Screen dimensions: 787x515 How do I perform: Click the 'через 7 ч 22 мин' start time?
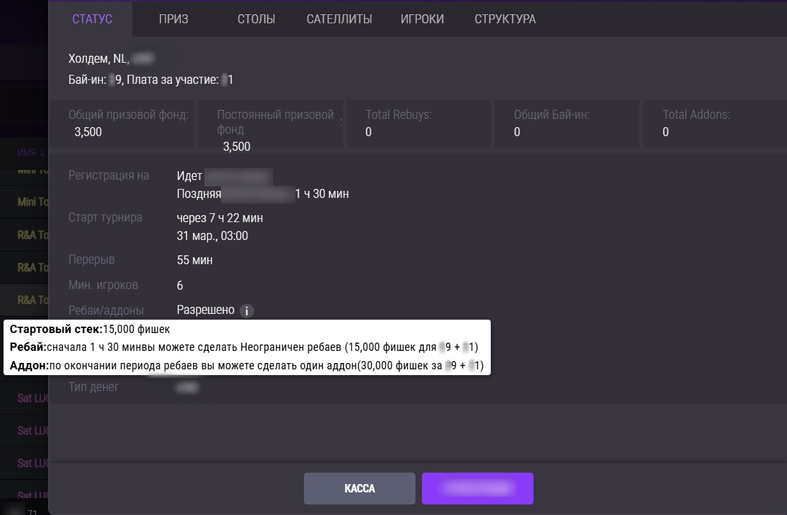point(220,218)
